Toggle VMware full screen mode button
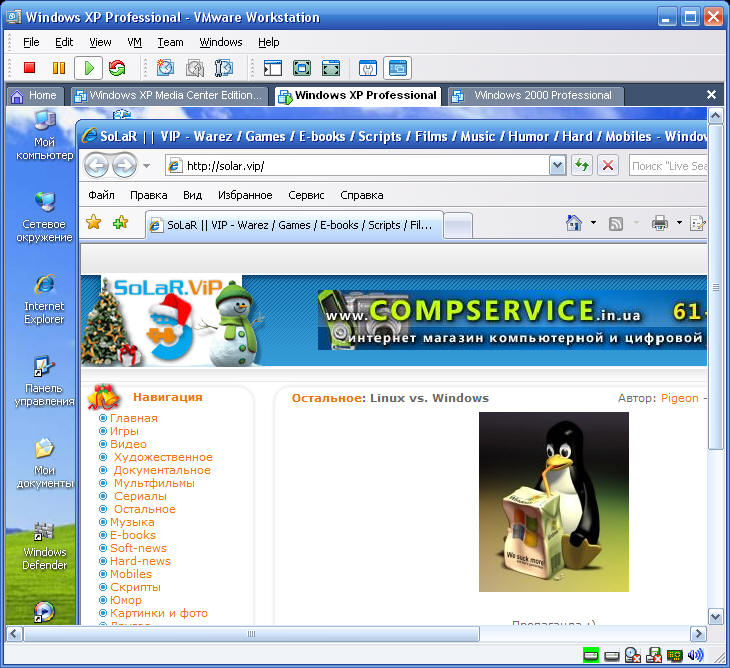The image size is (730, 668). [302, 68]
